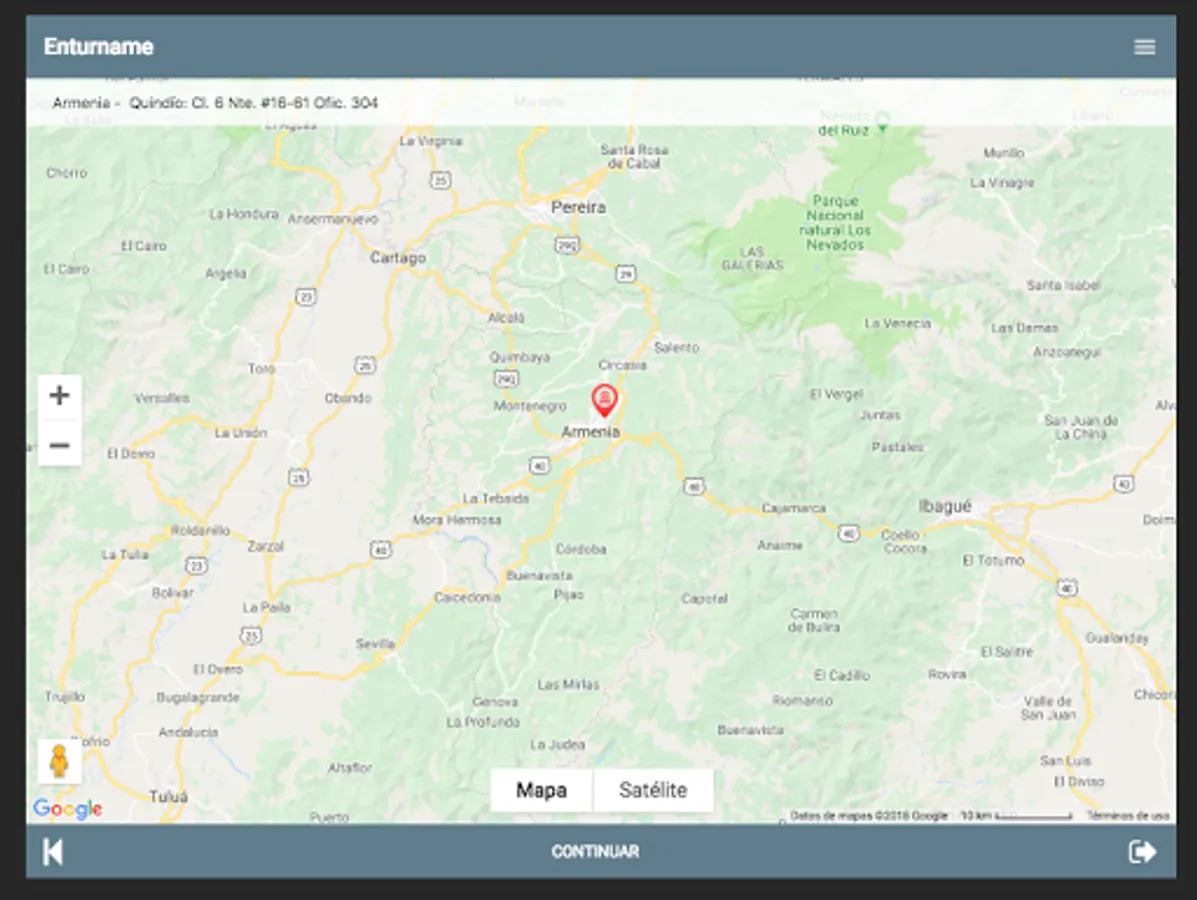Switch to the Mapa map view
Viewport: 1197px width, 900px height.
[x=541, y=790]
